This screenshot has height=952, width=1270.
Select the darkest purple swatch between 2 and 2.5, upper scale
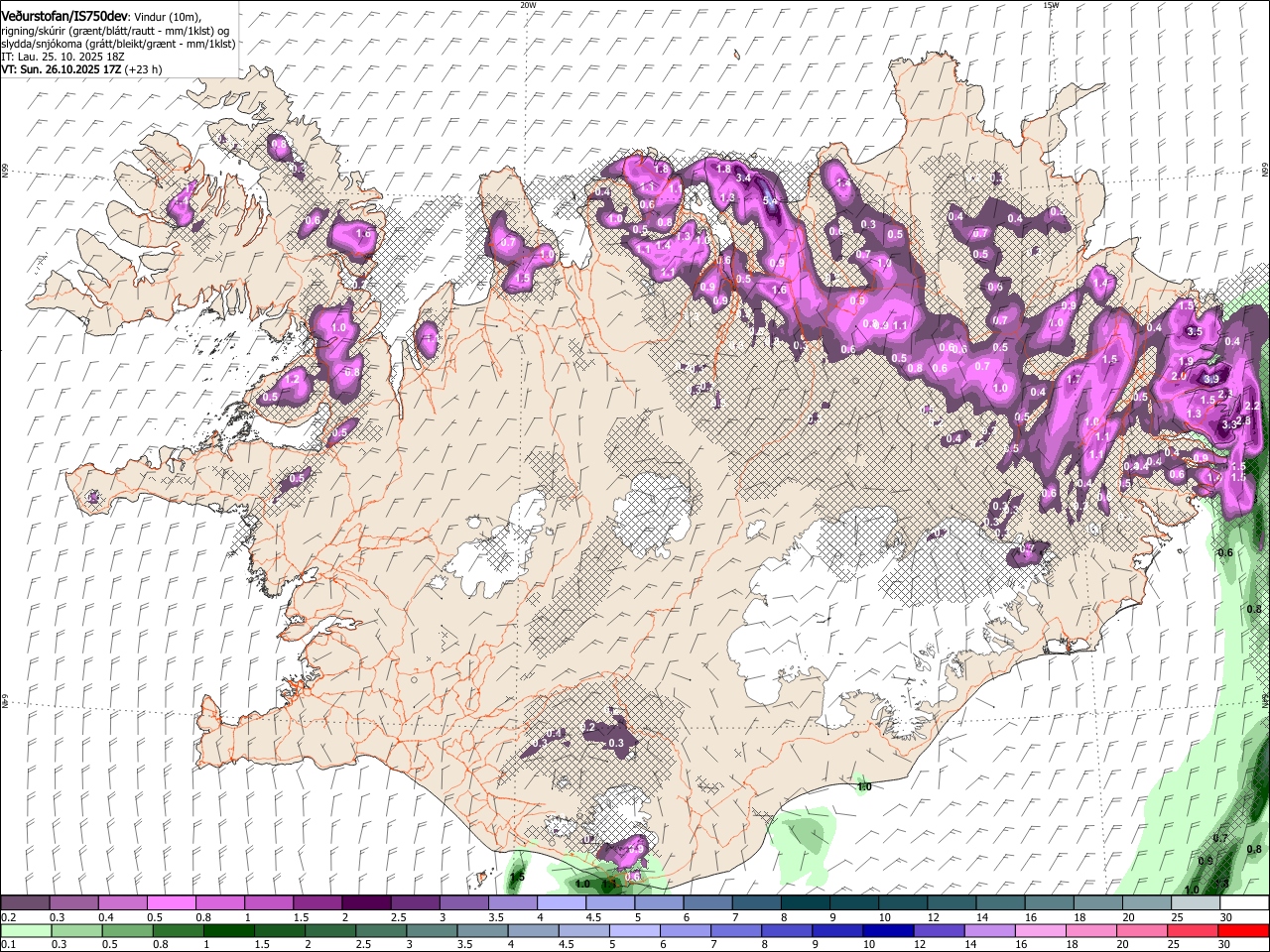coord(366,903)
